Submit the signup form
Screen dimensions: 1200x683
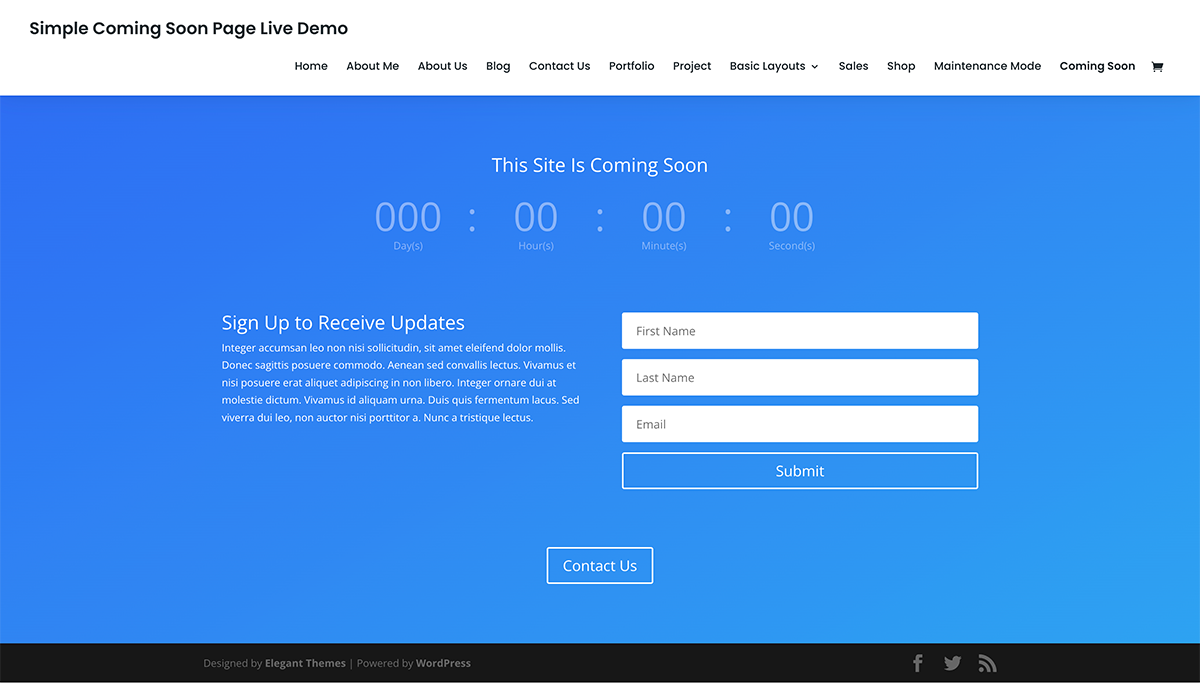(x=800, y=471)
